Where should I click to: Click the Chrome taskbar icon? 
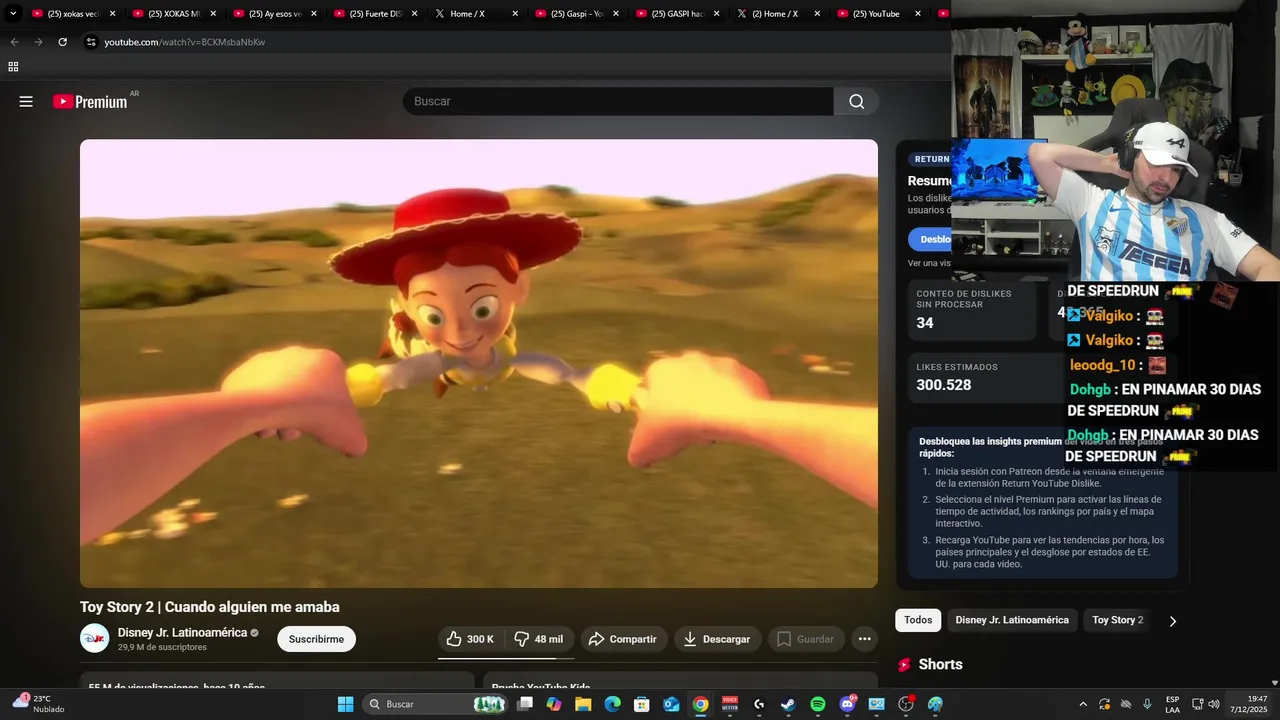click(x=701, y=704)
